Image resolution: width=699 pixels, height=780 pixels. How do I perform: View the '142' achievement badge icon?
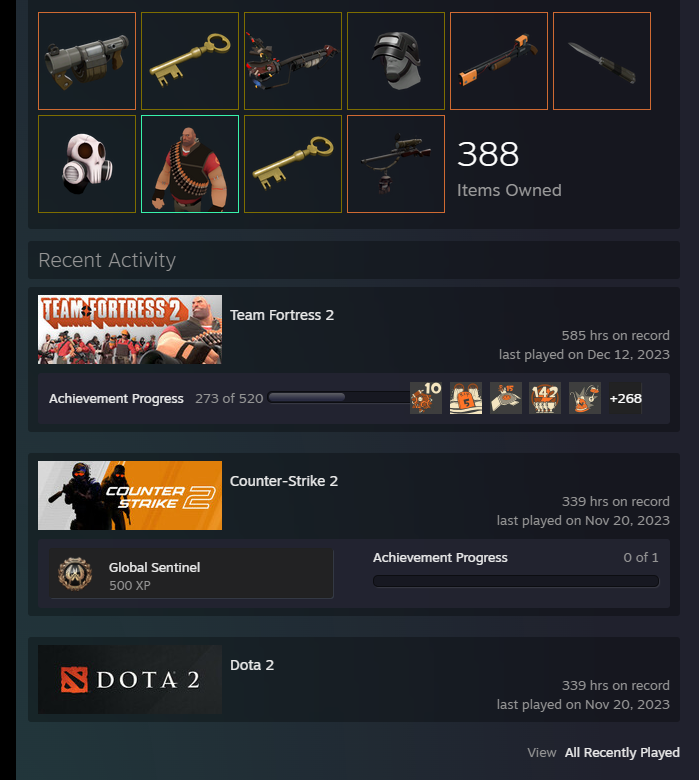point(545,398)
